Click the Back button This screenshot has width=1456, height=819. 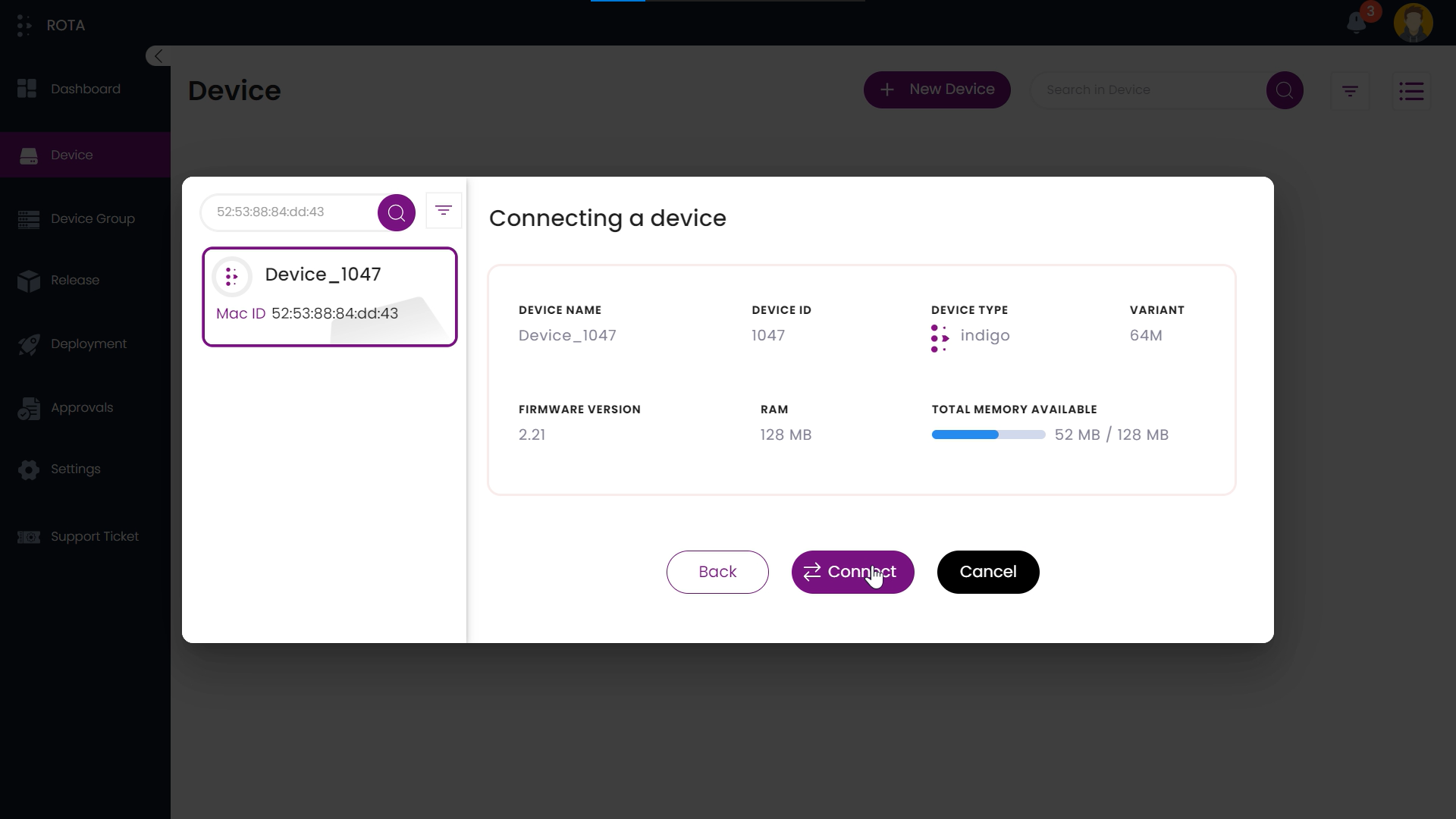click(717, 572)
